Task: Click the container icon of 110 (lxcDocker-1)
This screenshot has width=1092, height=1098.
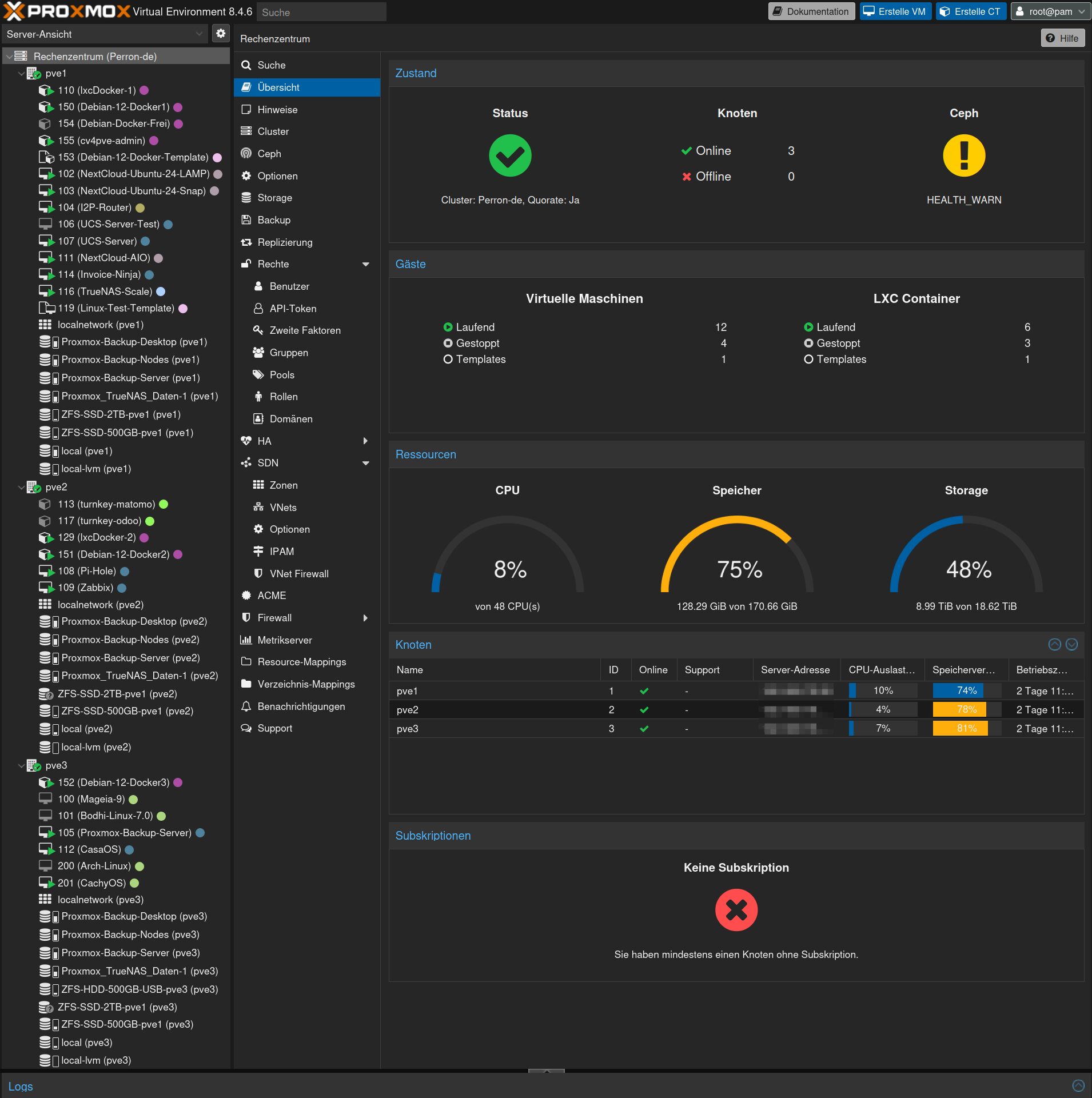Action: tap(46, 90)
